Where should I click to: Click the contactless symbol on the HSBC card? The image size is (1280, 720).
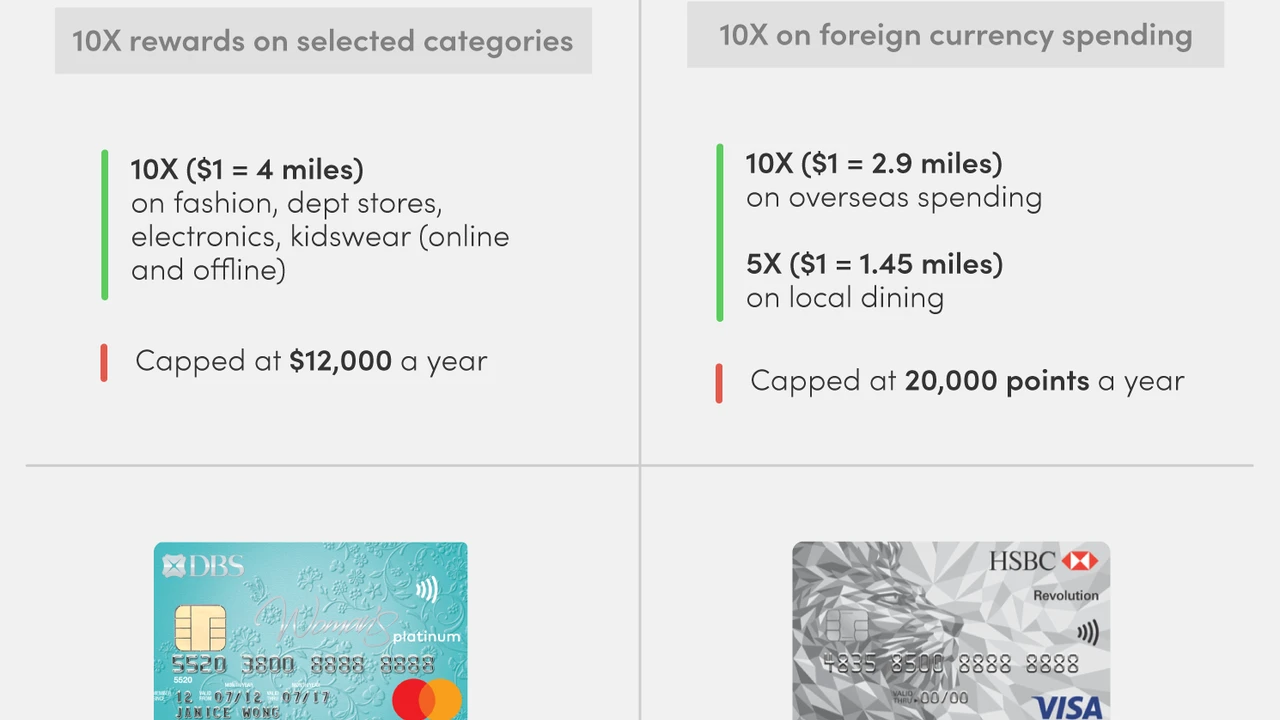[x=1088, y=632]
